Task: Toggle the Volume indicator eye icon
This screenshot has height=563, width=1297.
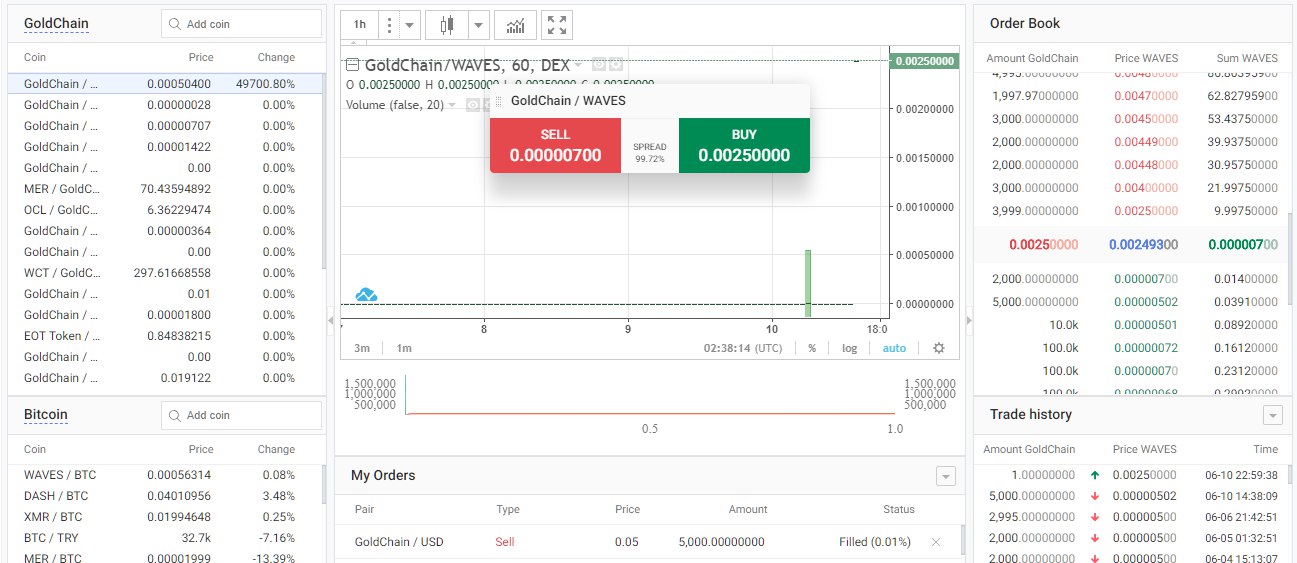Action: click(x=473, y=104)
